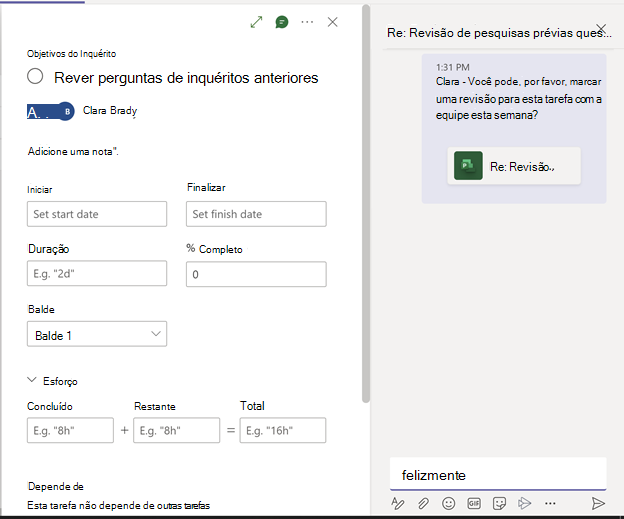This screenshot has height=519, width=624.
Task: Click the % Completo field
Action: pyautogui.click(x=256, y=274)
